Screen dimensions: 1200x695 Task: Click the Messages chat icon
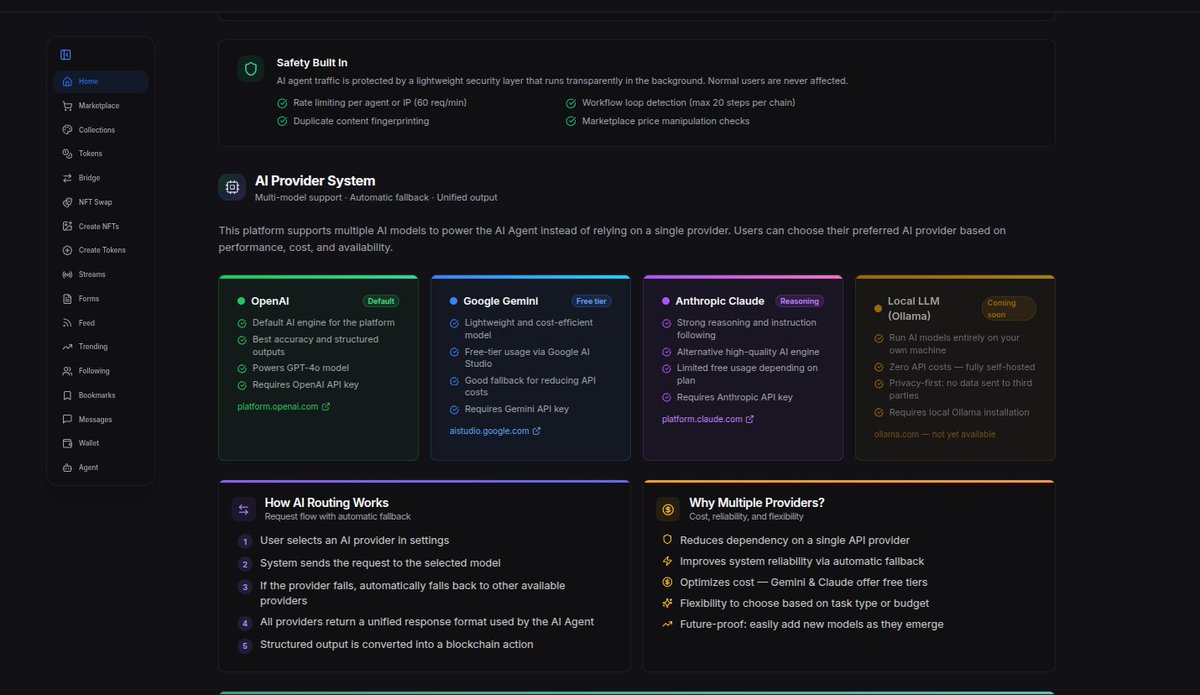coord(67,419)
